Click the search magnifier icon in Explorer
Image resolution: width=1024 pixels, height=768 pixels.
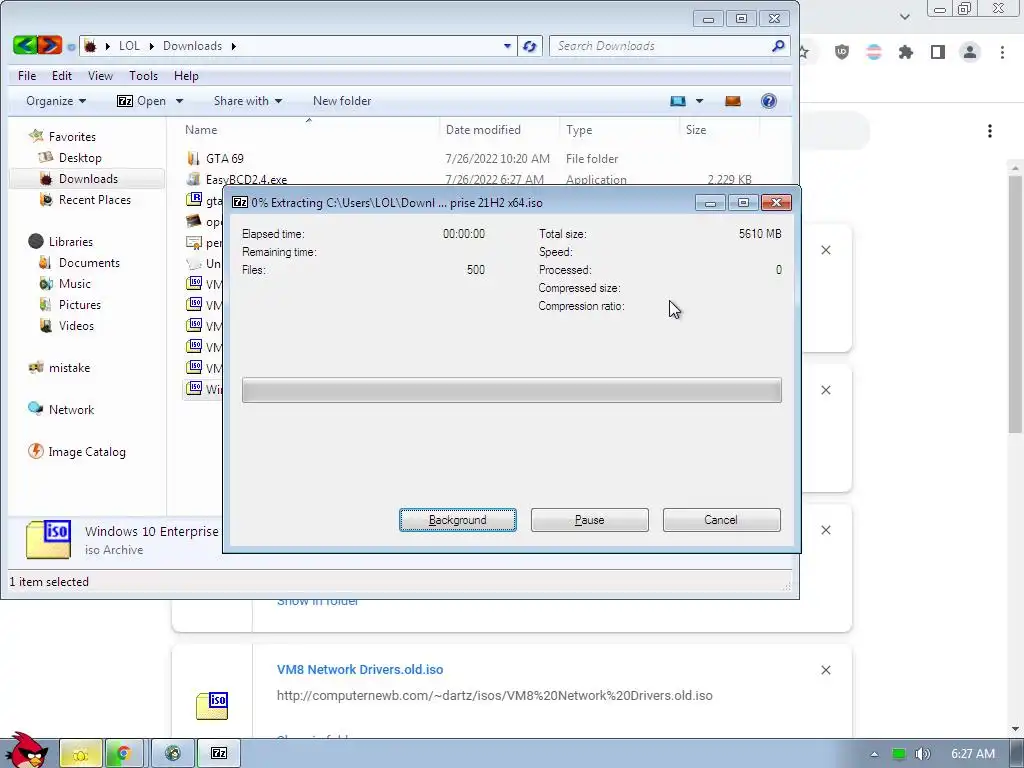(x=778, y=46)
